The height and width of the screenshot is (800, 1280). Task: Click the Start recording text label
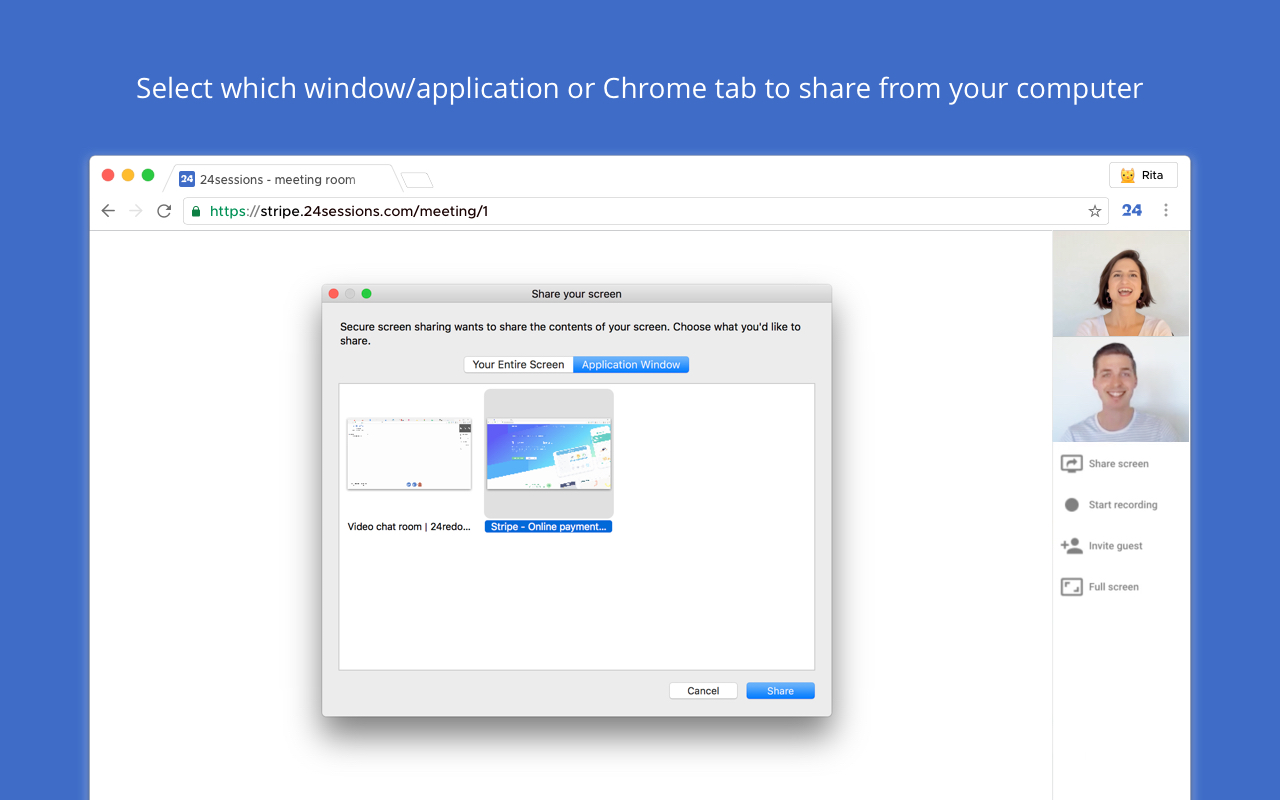1123,505
